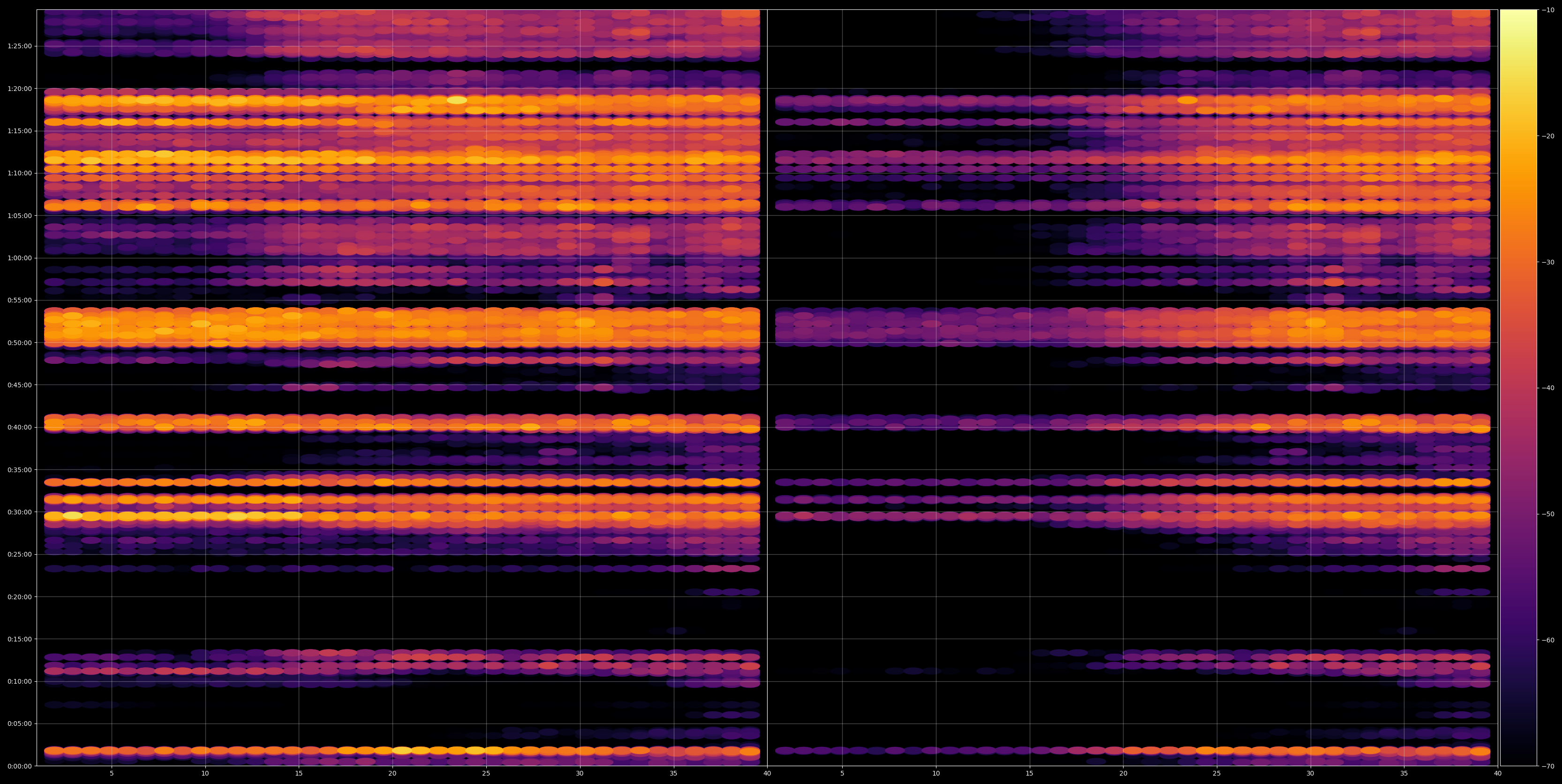The height and width of the screenshot is (784, 1562).
Task: Select the 0:20:00 tick label
Action: (20, 596)
